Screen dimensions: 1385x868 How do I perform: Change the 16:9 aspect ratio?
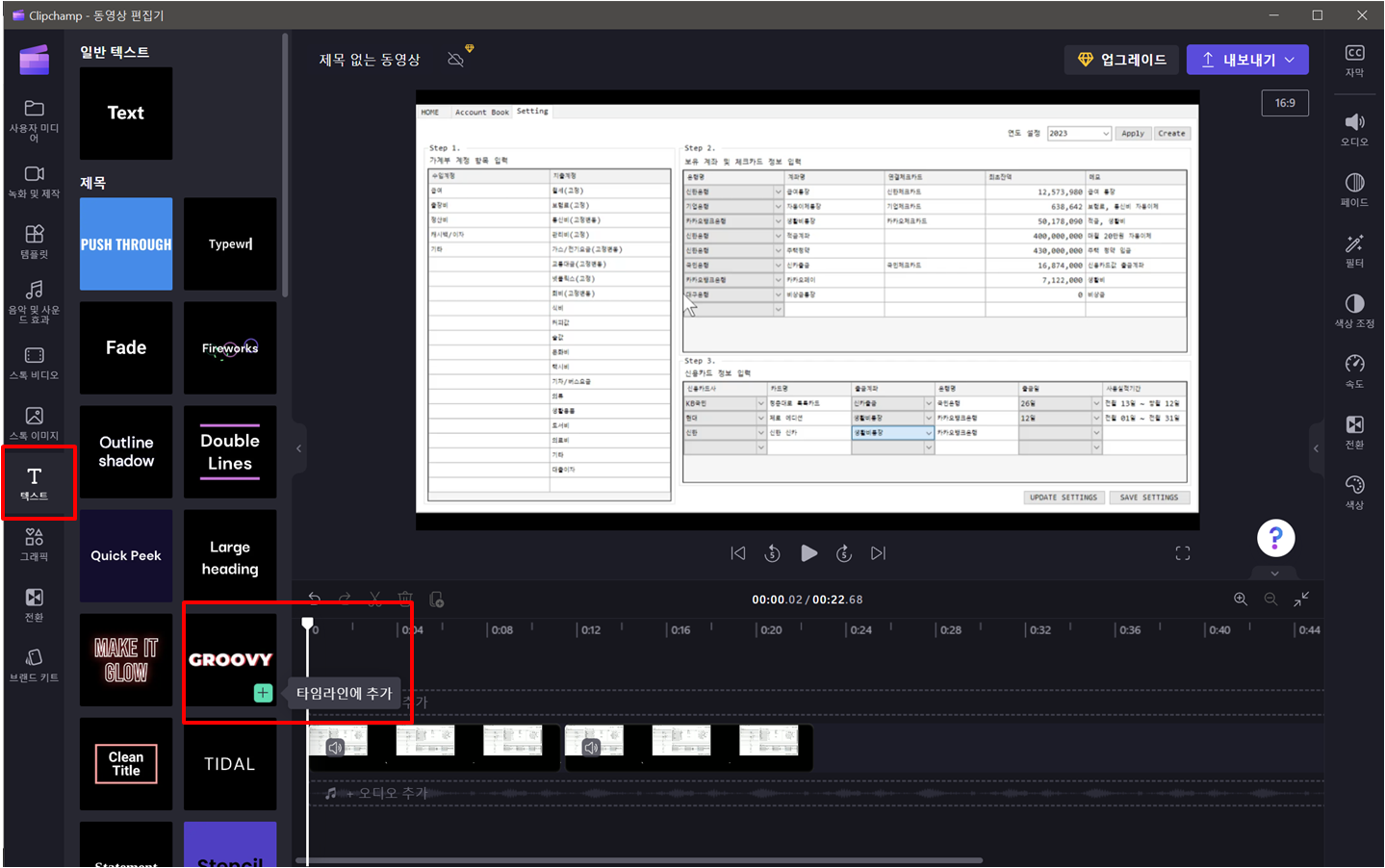[x=1285, y=103]
